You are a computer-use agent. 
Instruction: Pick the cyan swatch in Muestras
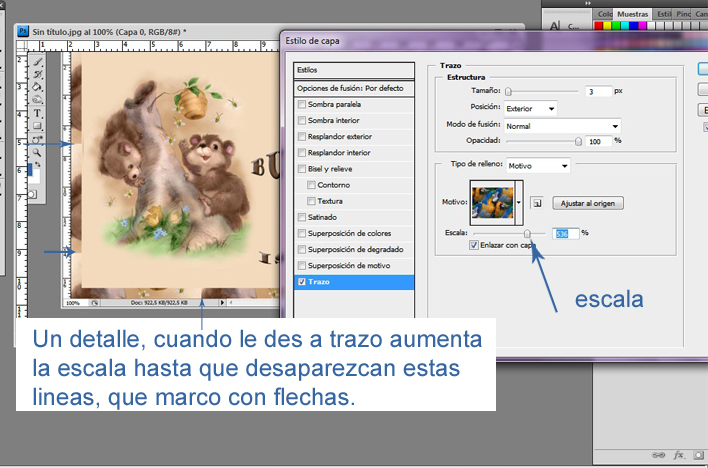(624, 26)
